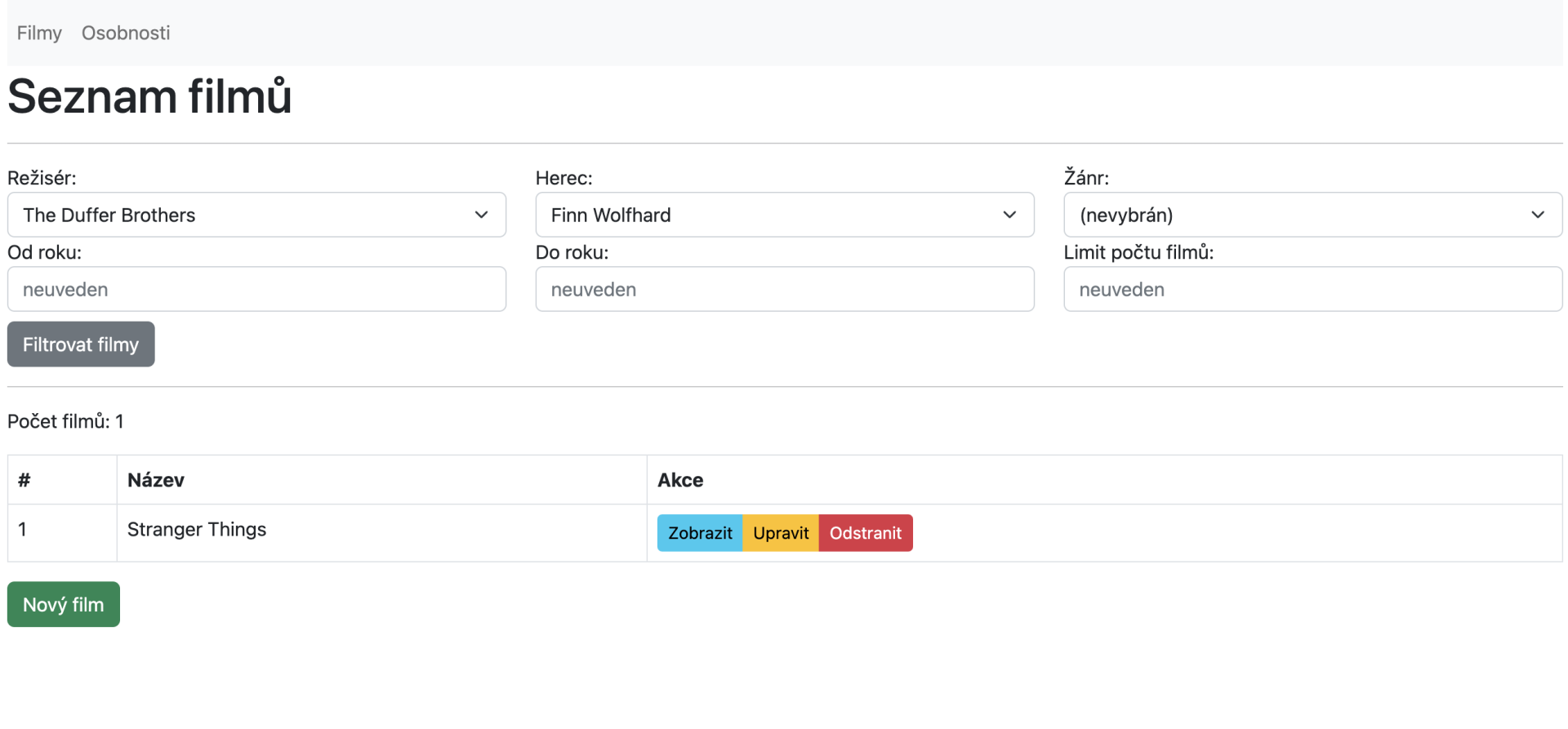Click the green Nový film button
The height and width of the screenshot is (729, 1568).
click(64, 604)
